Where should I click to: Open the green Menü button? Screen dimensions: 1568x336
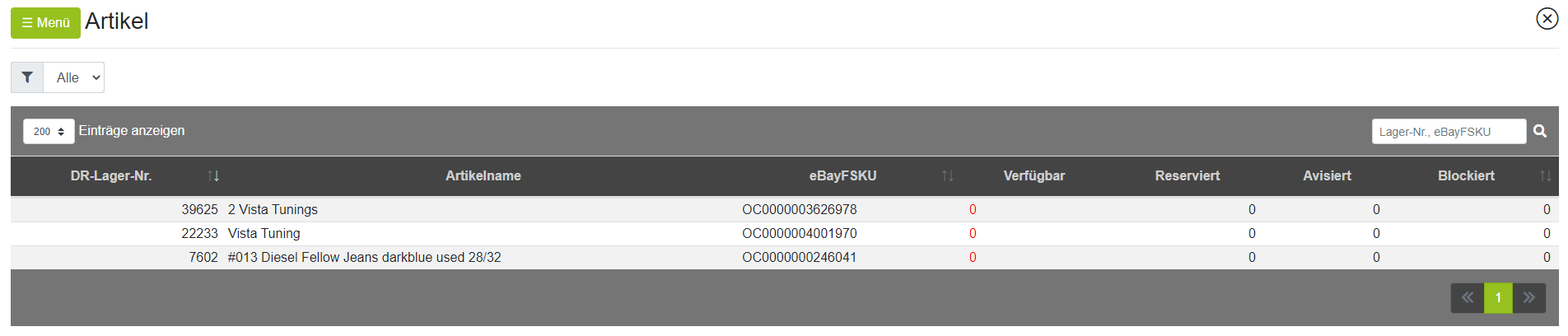[45, 22]
